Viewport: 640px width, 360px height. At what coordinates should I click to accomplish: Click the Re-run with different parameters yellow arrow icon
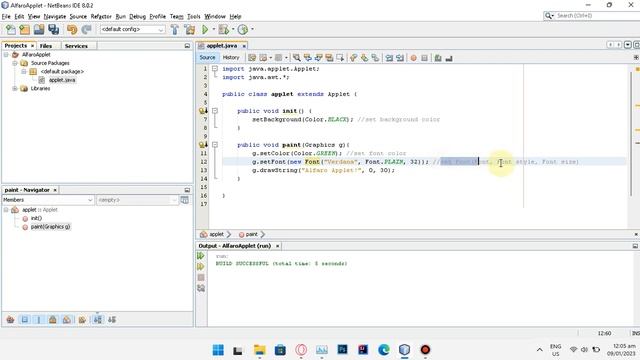click(201, 267)
